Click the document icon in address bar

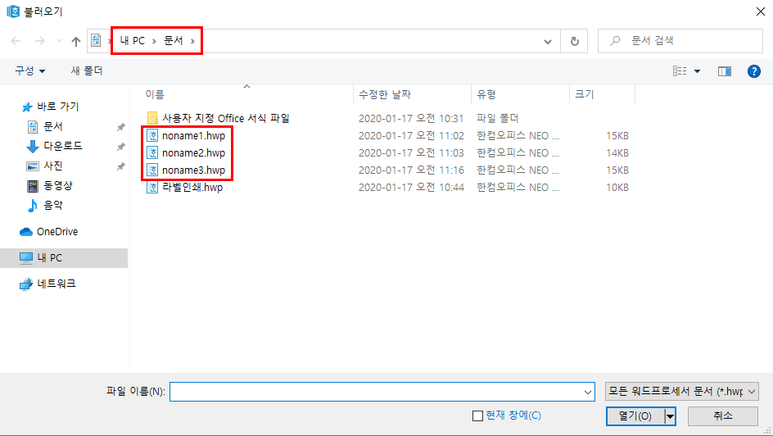point(97,40)
